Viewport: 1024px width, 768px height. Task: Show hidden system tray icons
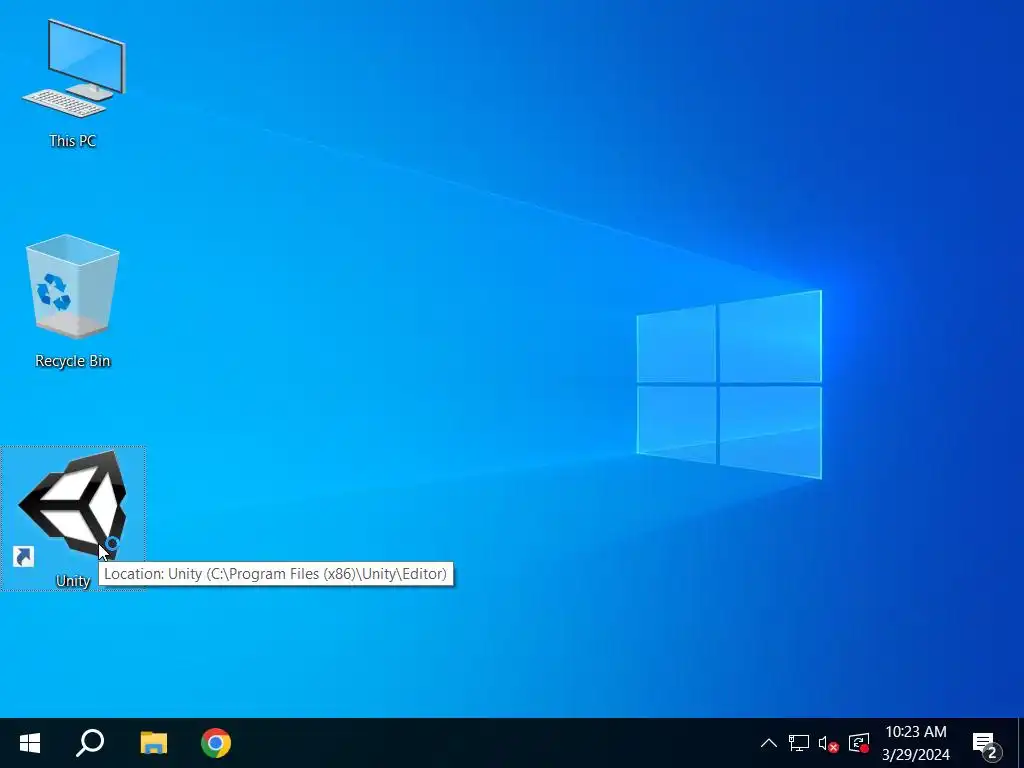click(x=769, y=743)
